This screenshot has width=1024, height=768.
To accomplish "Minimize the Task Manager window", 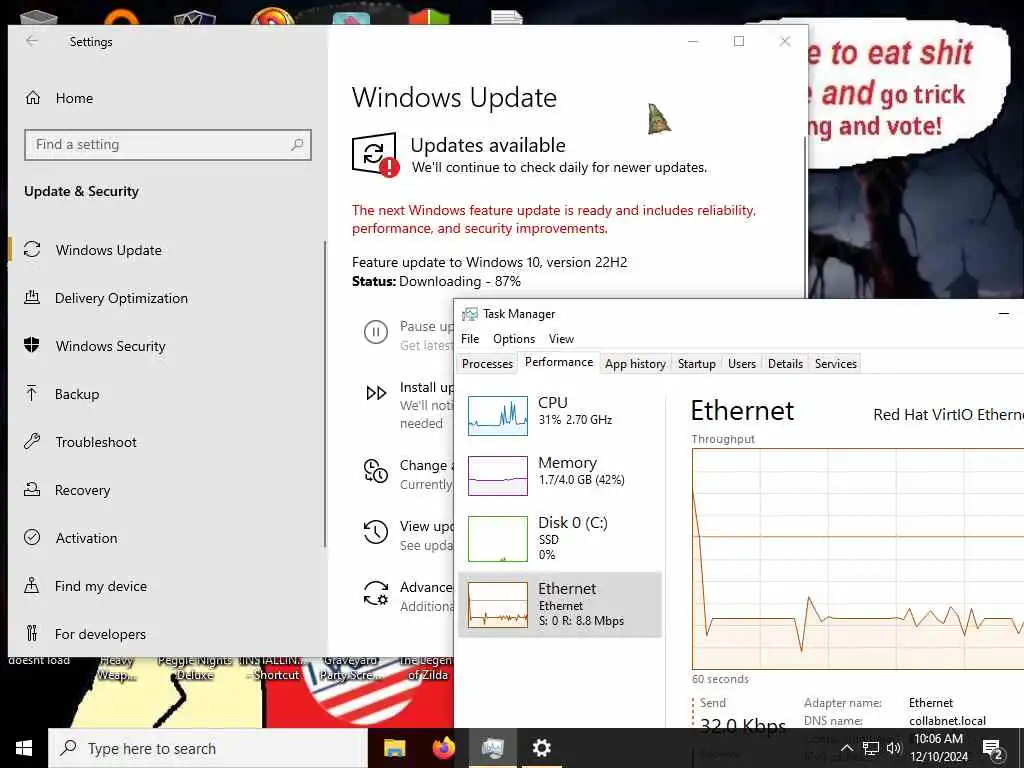I will (x=1004, y=314).
